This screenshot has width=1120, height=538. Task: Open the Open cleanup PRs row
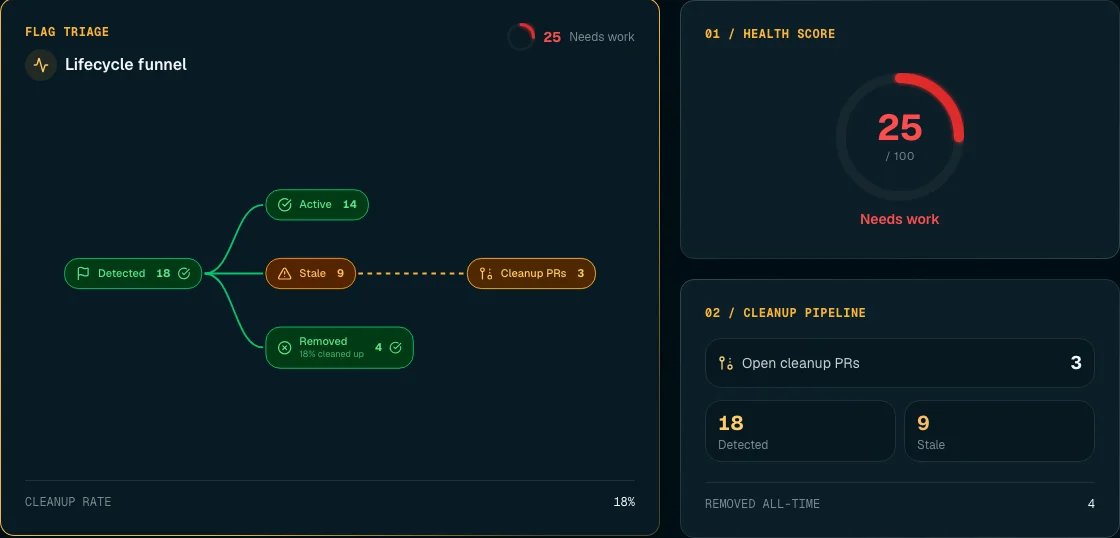(899, 363)
